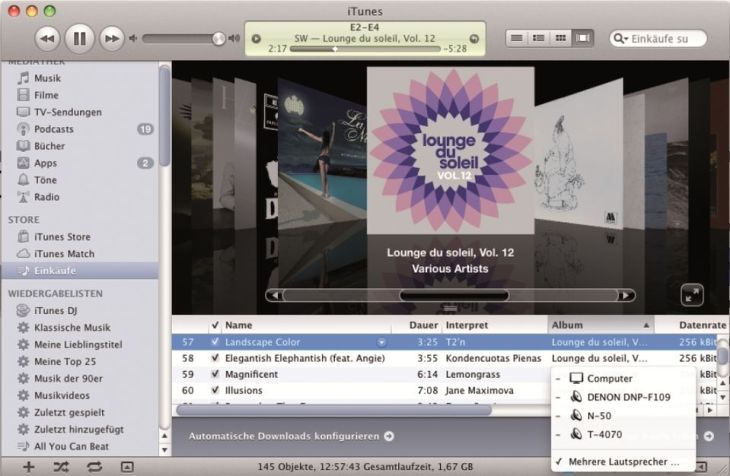Click Cover Flow scrollbar left arrow
This screenshot has height=476, width=730.
point(275,295)
